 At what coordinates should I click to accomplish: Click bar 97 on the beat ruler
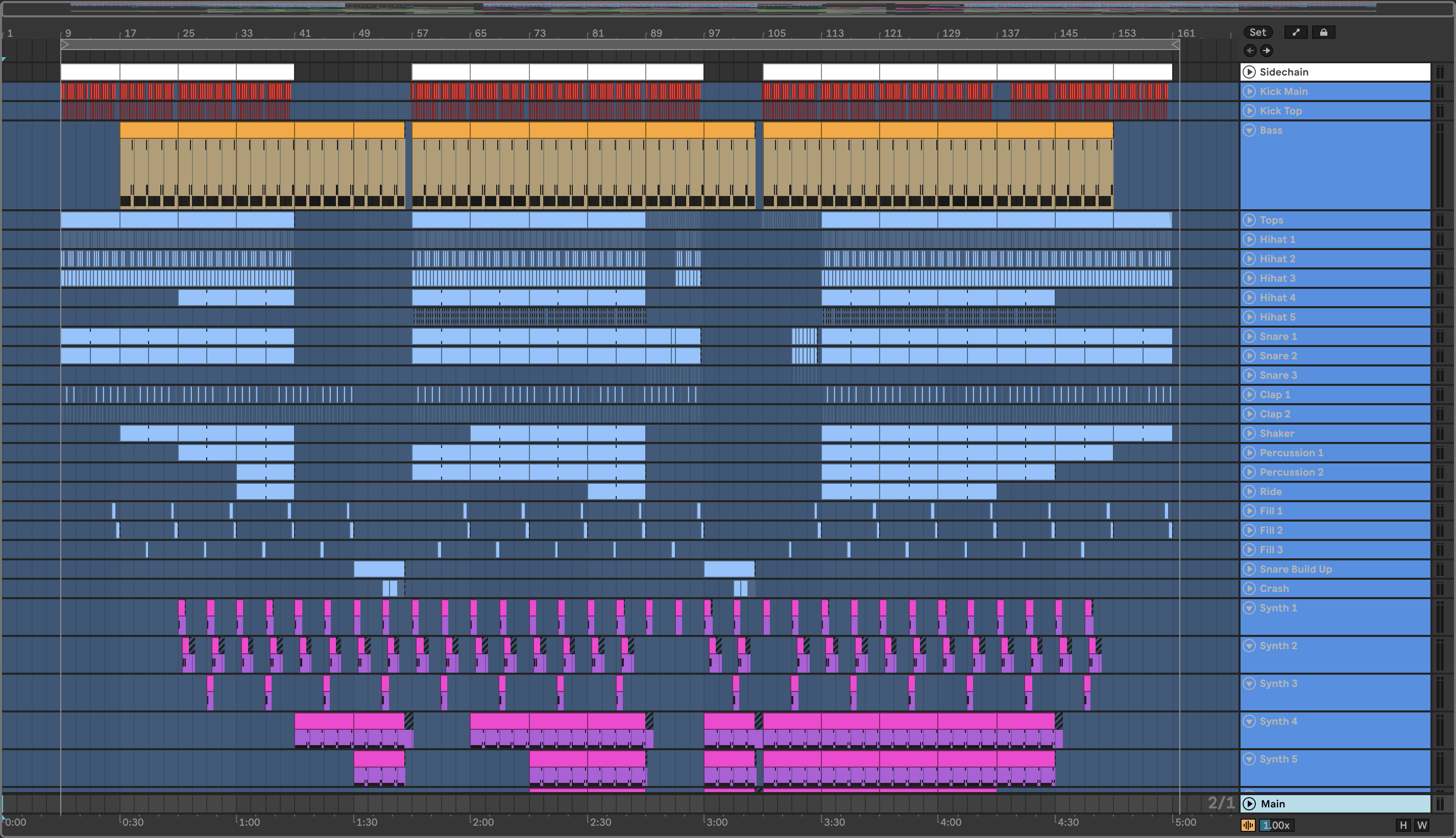click(x=714, y=33)
